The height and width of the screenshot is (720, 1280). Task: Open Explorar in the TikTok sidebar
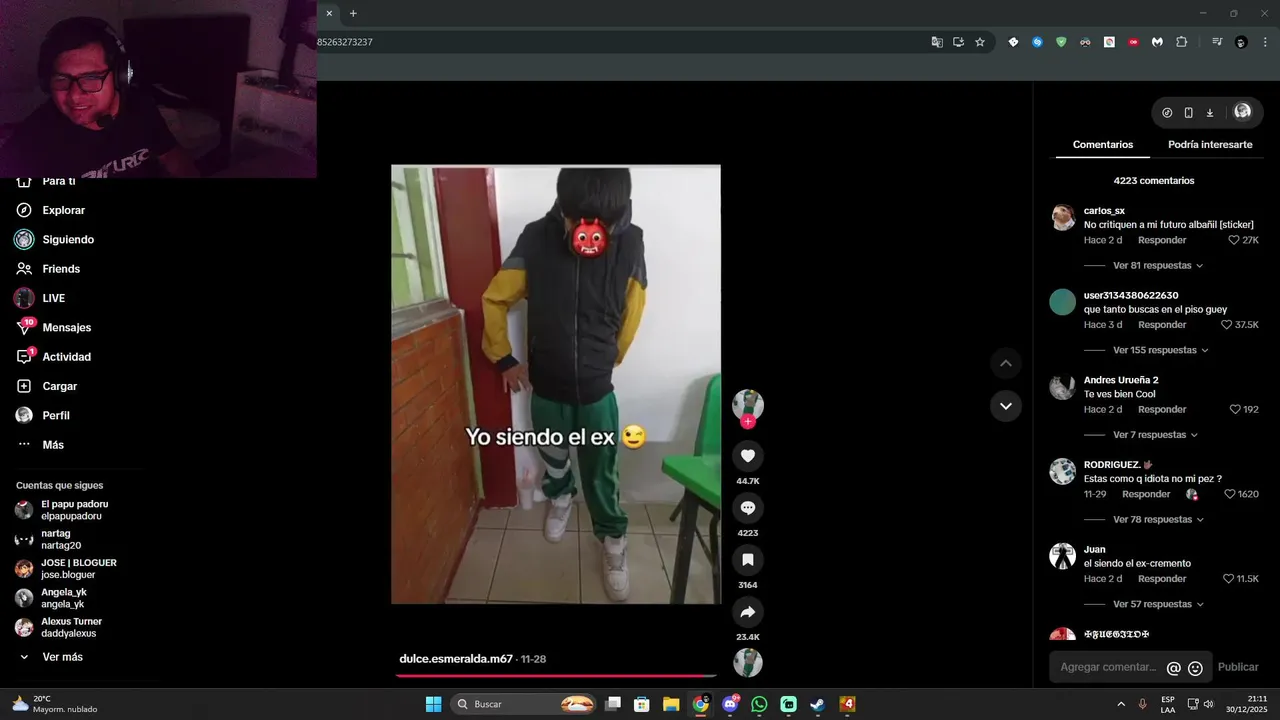(x=51, y=210)
